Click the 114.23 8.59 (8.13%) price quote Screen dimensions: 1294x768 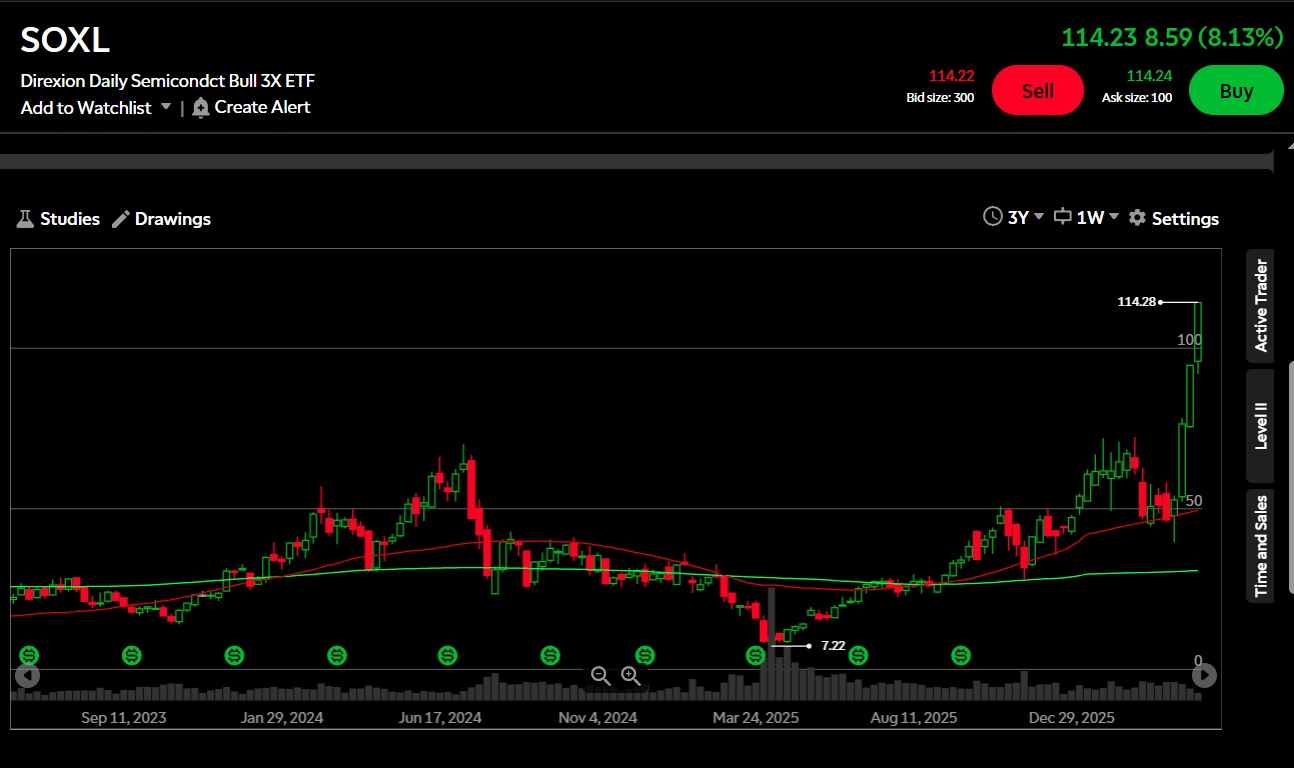1172,38
